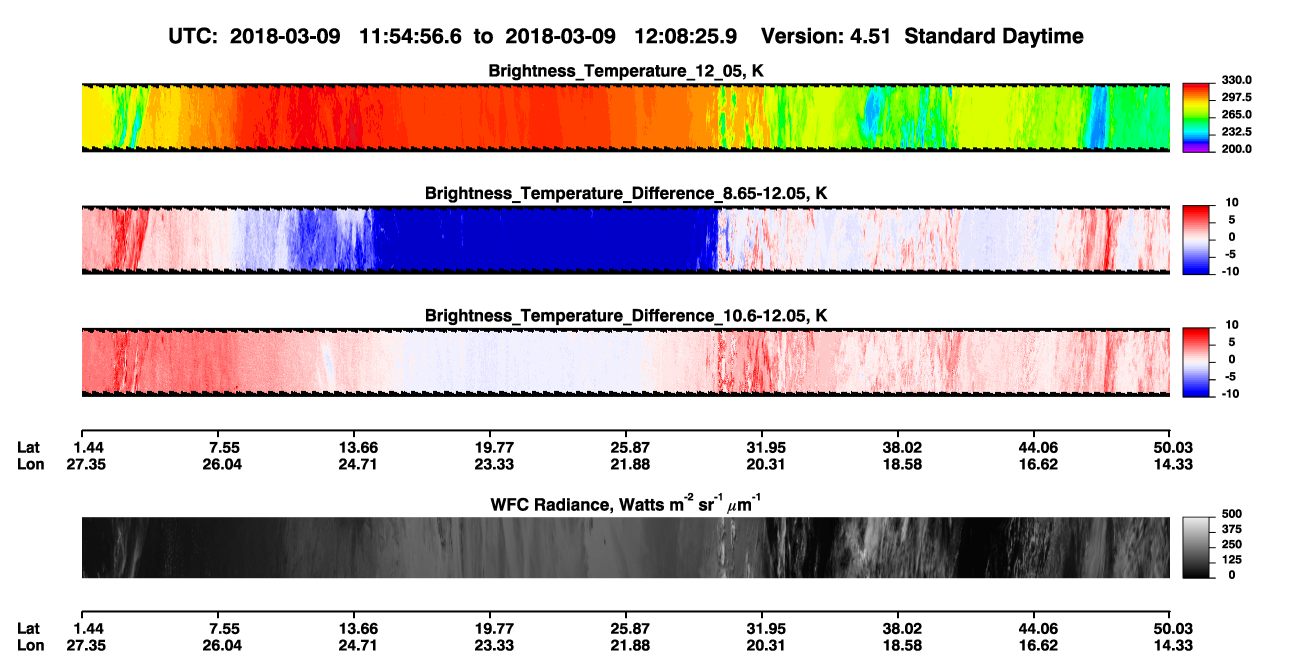Click the rainbow colorbar of the 12_05 temperature panel
1300x667 pixels.
pos(1197,116)
